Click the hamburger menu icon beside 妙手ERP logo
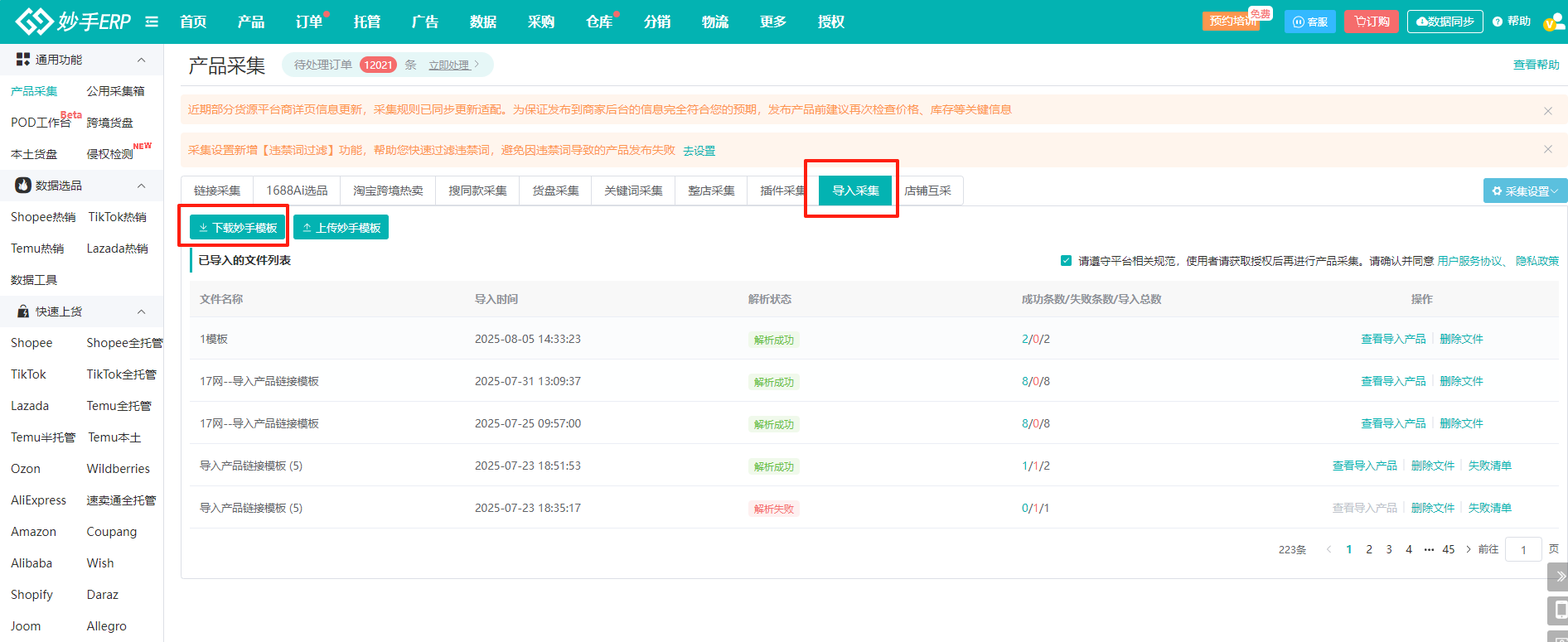 (152, 22)
